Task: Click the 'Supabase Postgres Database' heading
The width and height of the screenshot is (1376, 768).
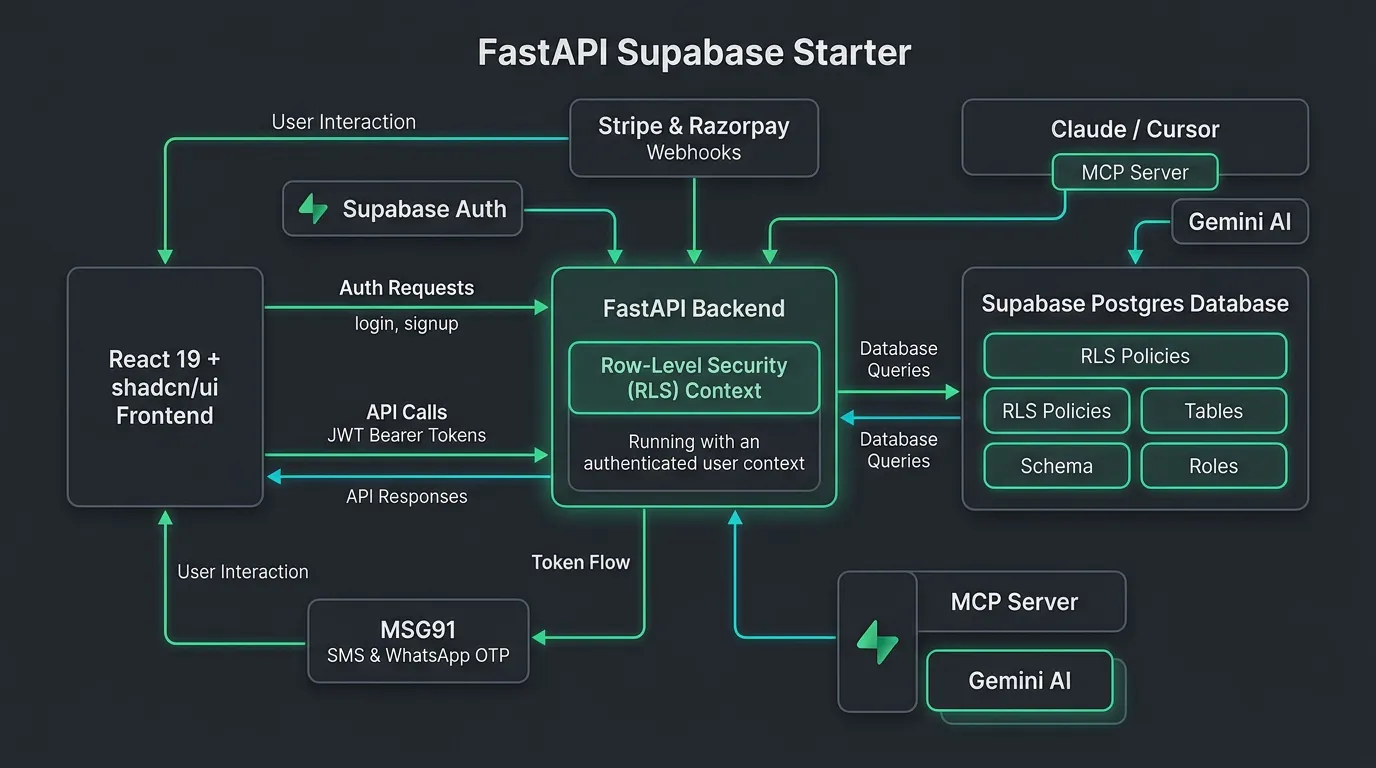Action: (x=1135, y=304)
